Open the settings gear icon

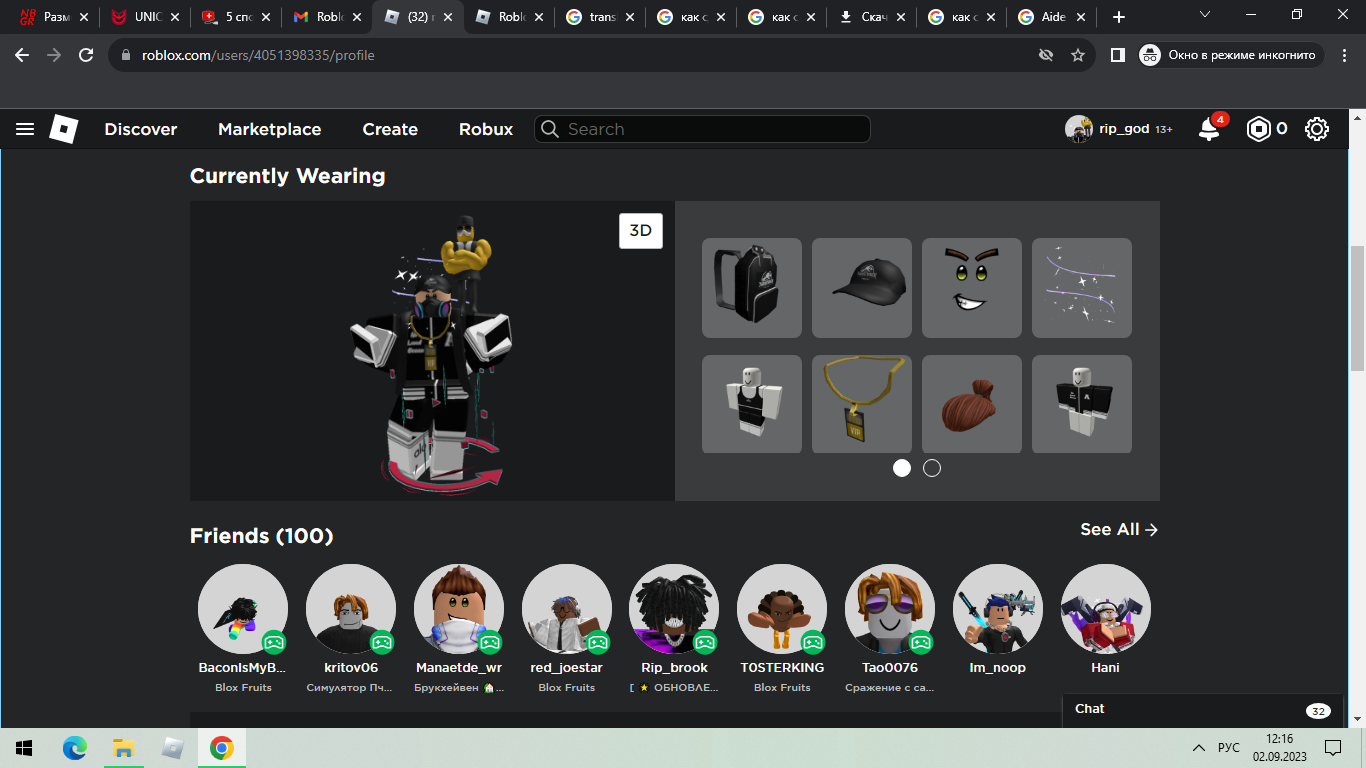[1317, 129]
